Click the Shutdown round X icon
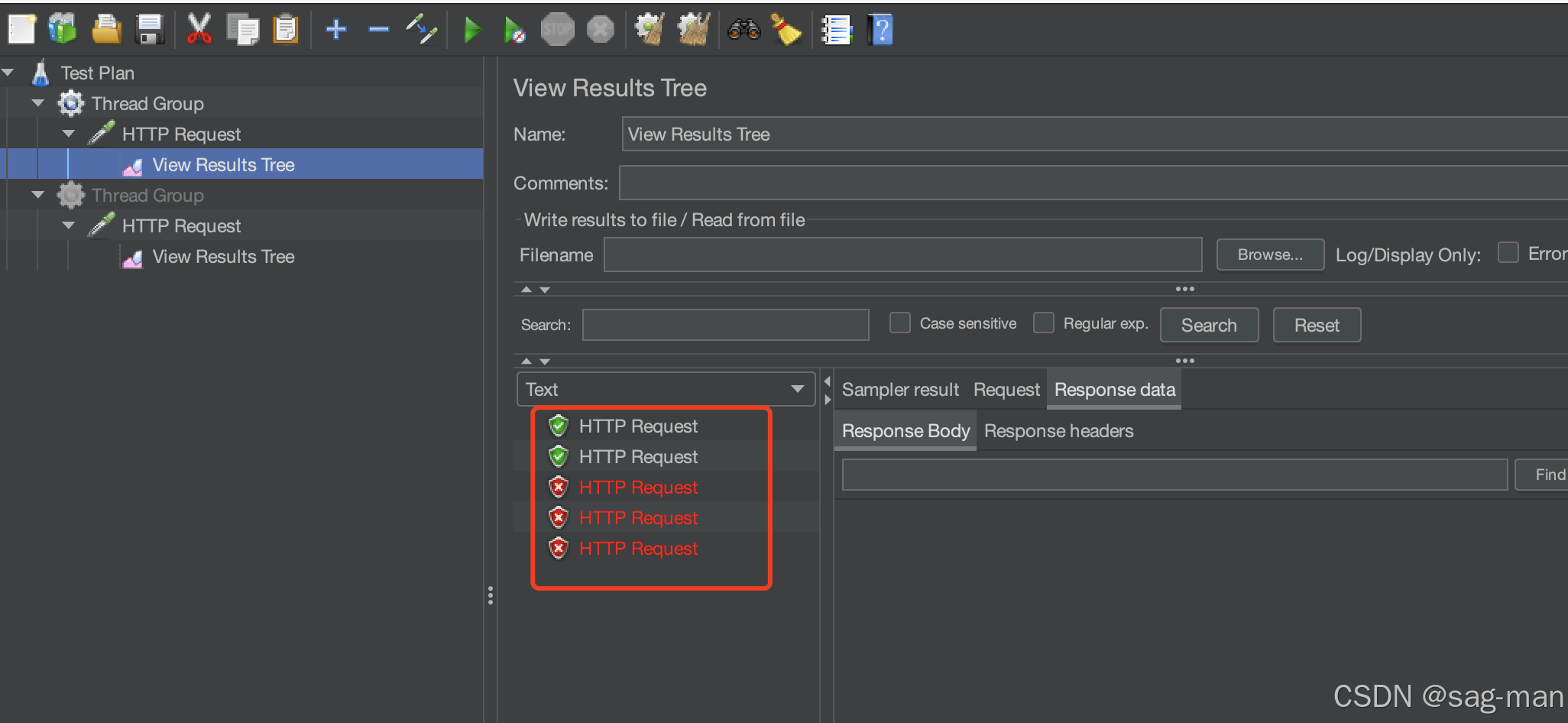1568x723 pixels. click(601, 30)
